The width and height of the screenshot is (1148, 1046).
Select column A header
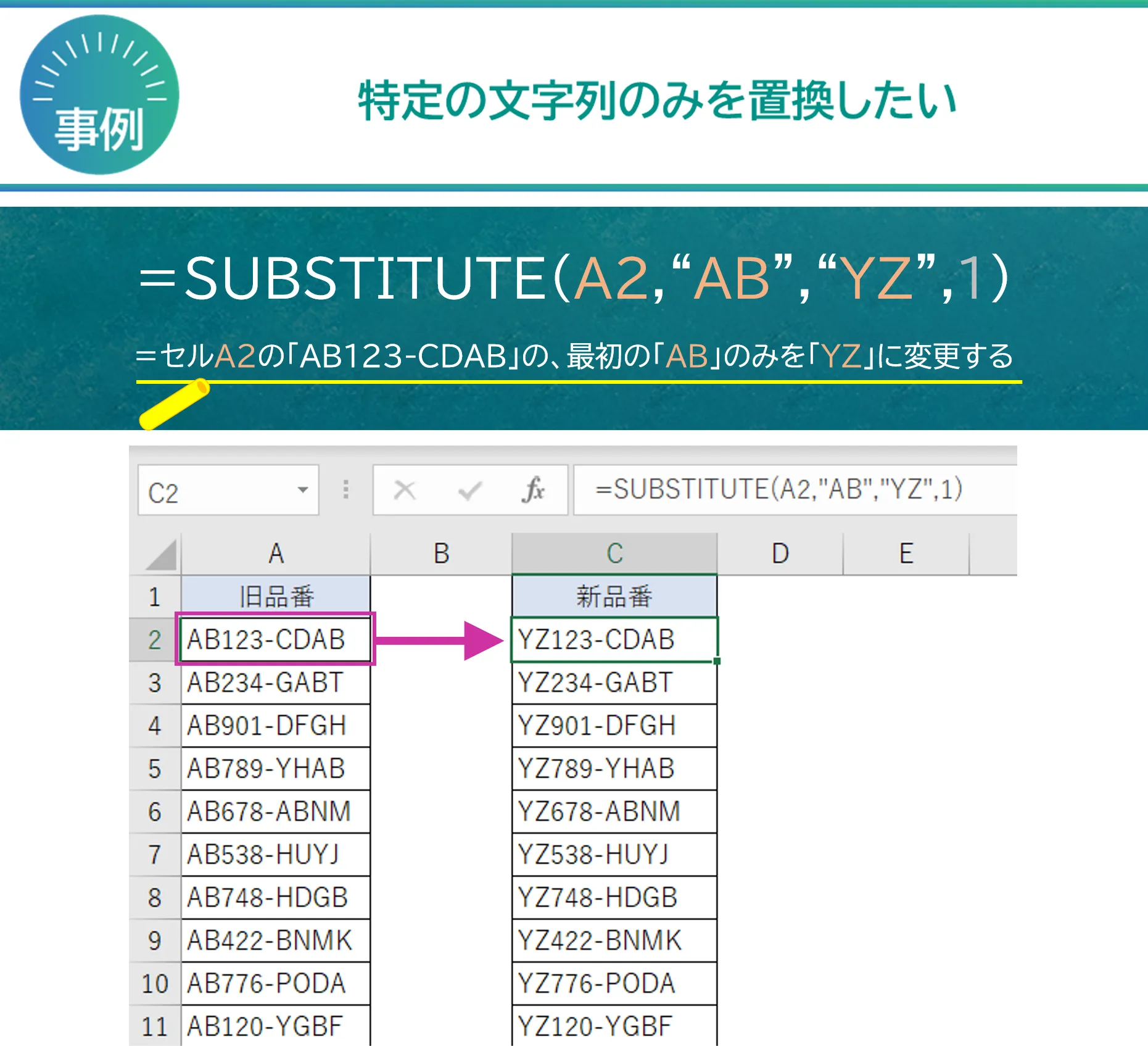276,554
